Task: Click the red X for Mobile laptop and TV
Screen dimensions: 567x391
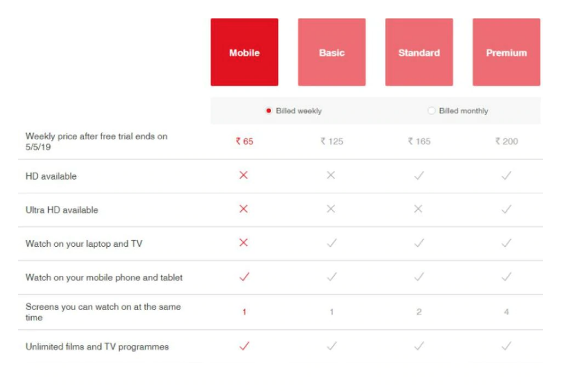Action: click(244, 242)
